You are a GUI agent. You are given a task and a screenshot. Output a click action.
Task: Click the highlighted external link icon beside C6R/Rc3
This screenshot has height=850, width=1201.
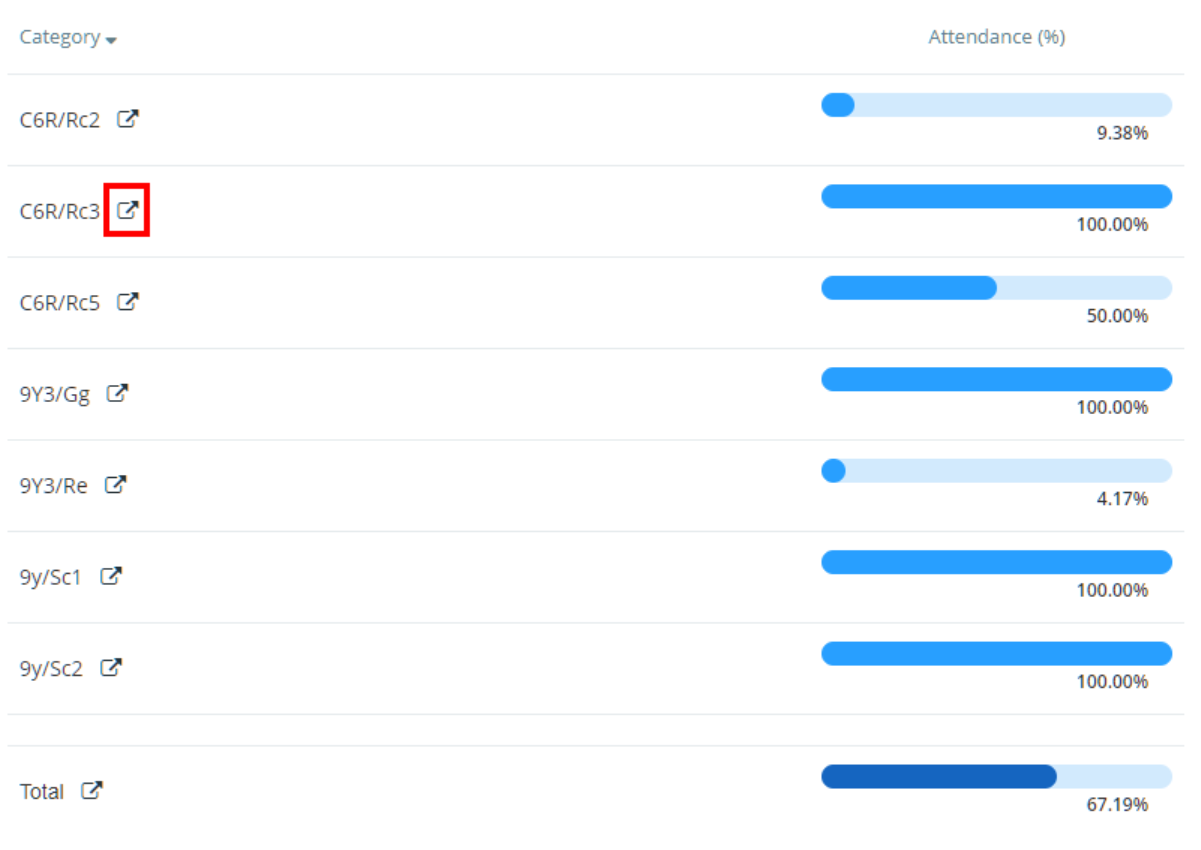point(127,210)
